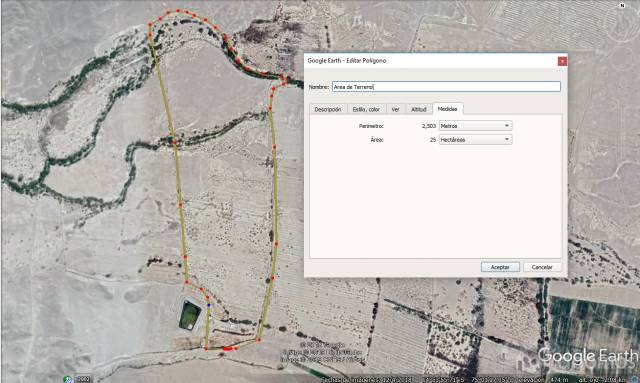This screenshot has width=640, height=383.
Task: Select the Ver tab
Action: [x=395, y=109]
